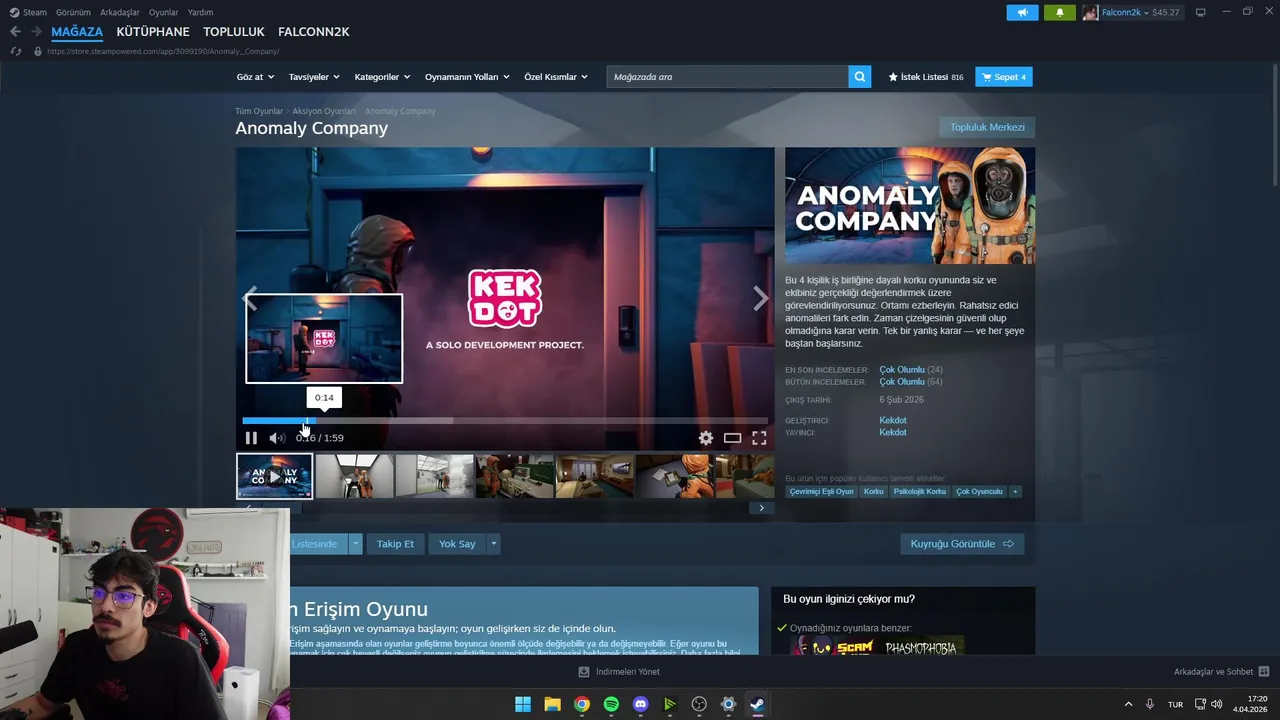Open Falconn2k account dropdown
Viewport: 1280px width, 720px height.
(1135, 12)
